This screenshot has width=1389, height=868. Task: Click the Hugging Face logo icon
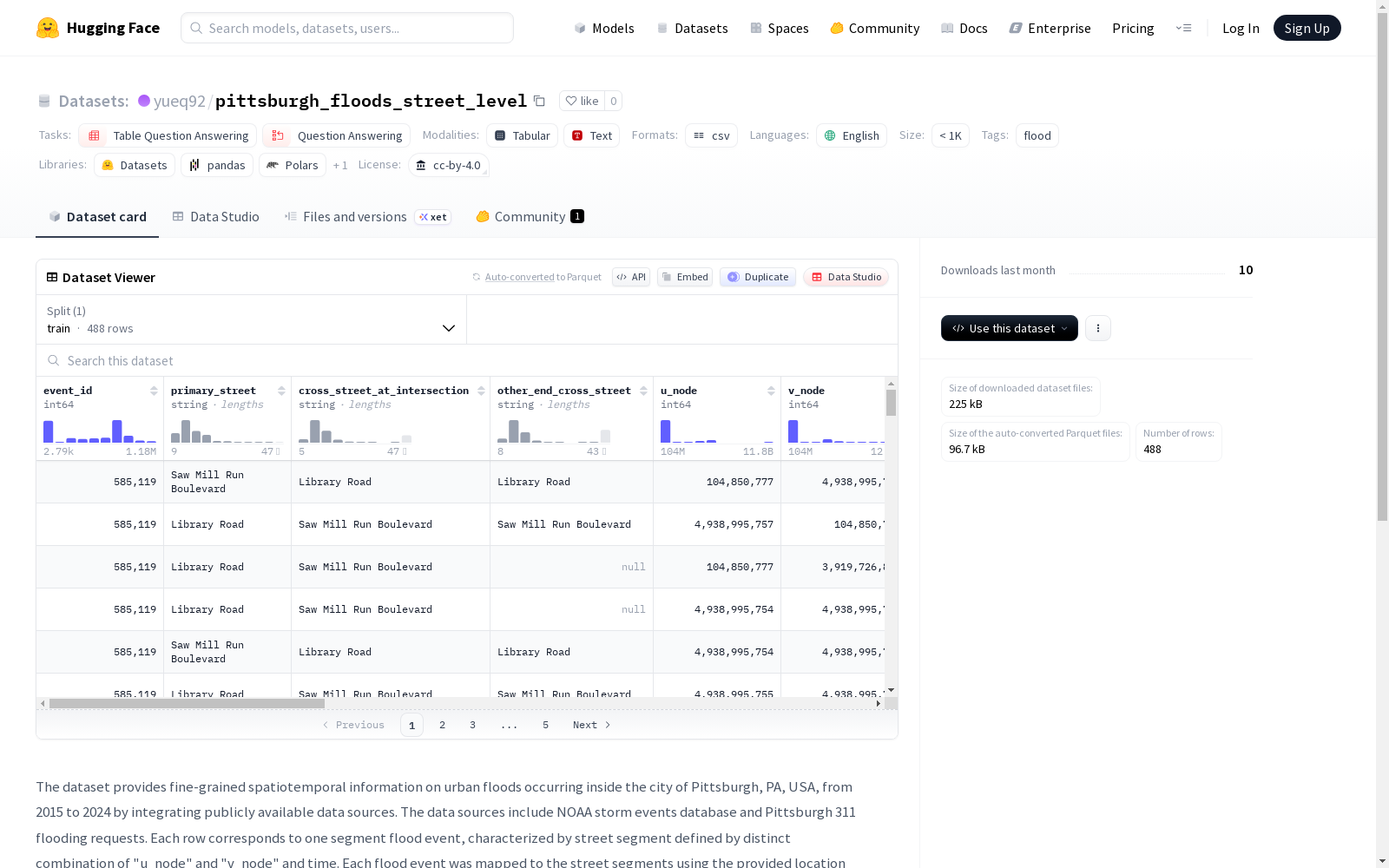pos(48,28)
